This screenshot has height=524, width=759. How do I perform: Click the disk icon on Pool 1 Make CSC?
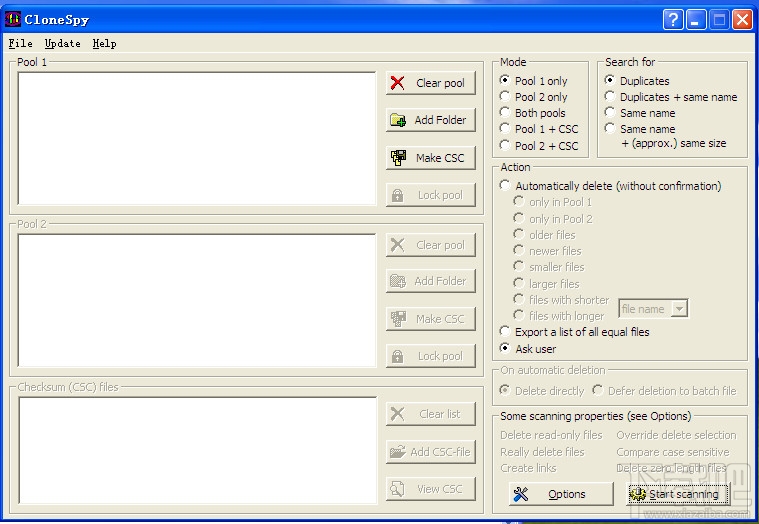(x=398, y=158)
